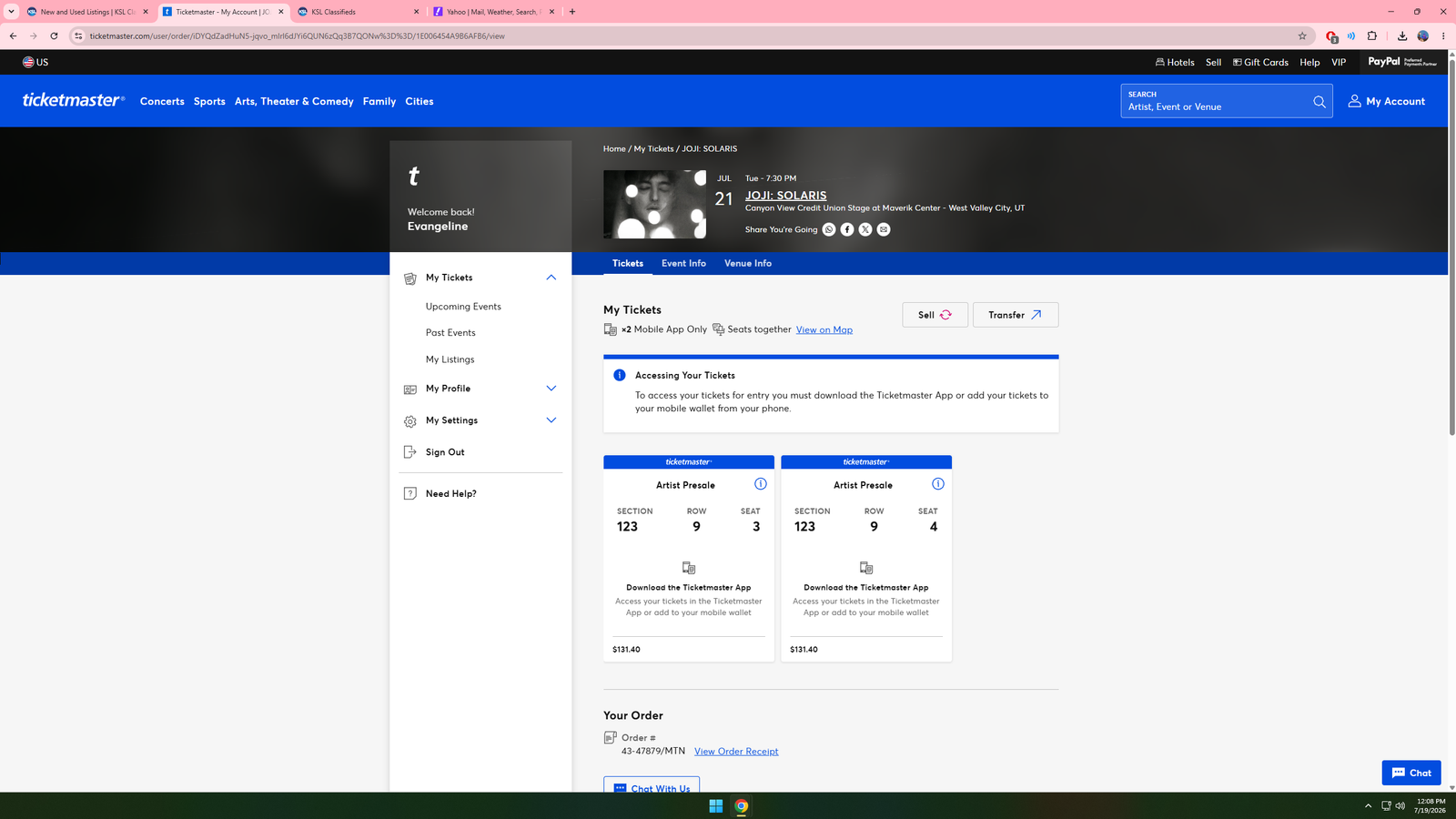Viewport: 1456px width, 819px height.
Task: Open VIP link in top bar
Action: pos(1339,62)
